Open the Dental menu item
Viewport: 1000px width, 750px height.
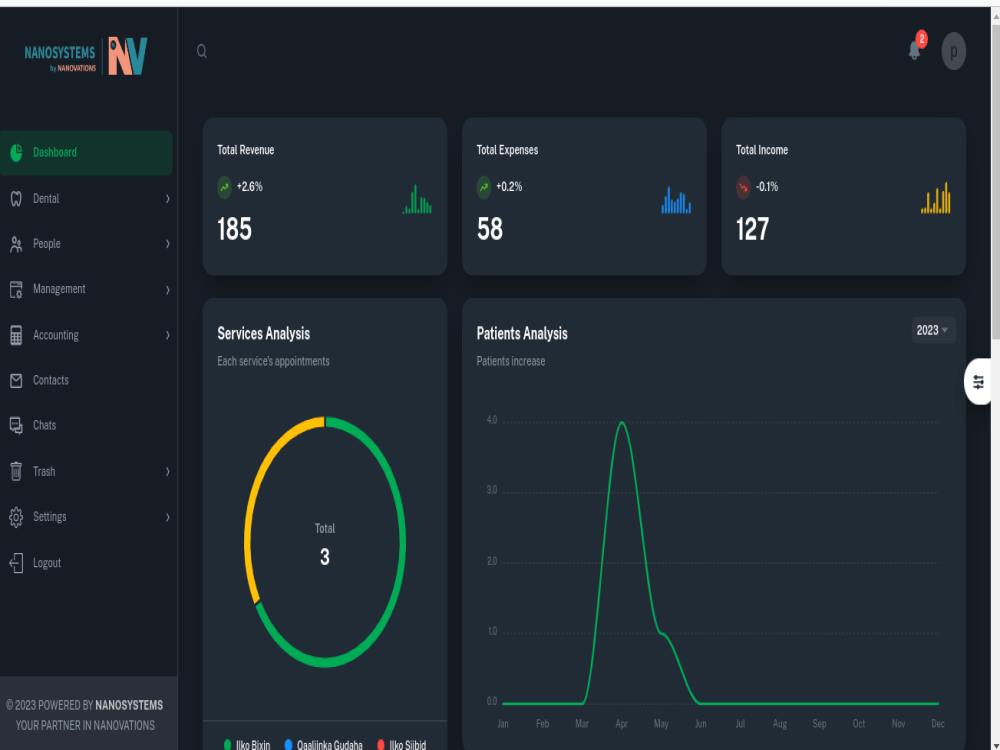(86, 199)
